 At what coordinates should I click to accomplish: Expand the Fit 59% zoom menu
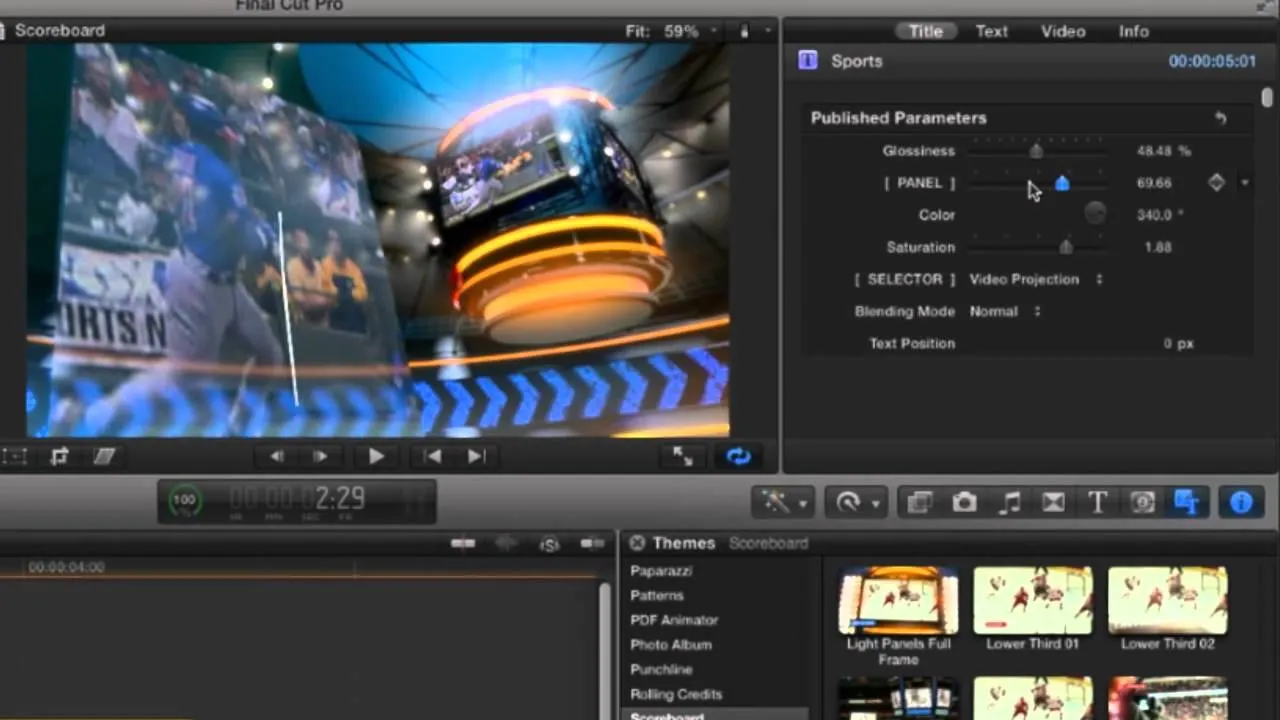672,31
